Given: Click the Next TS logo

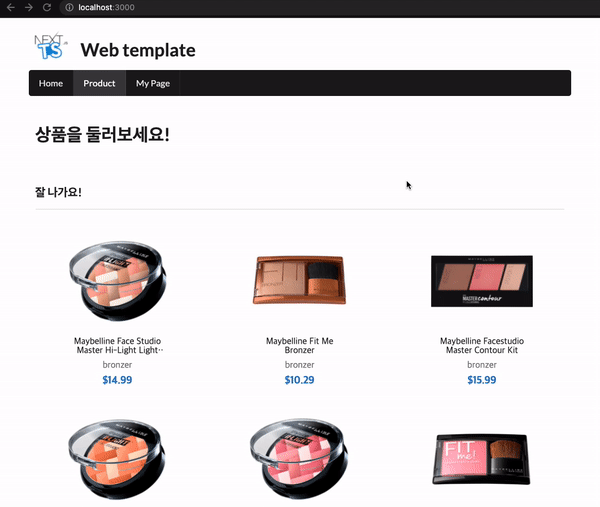Looking at the screenshot, I should (51, 46).
